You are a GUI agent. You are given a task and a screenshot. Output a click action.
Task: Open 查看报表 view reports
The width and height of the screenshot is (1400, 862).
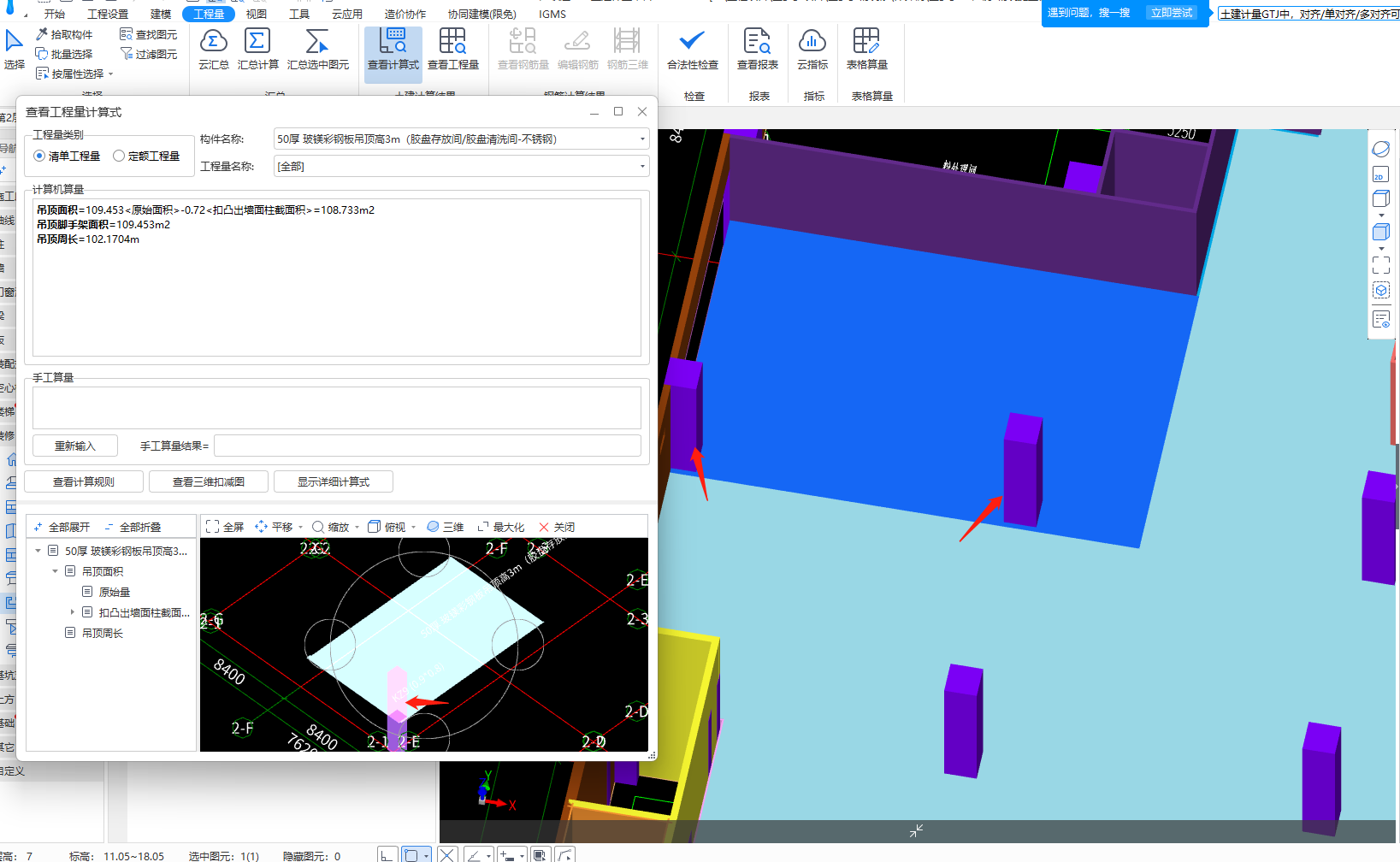coord(758,50)
